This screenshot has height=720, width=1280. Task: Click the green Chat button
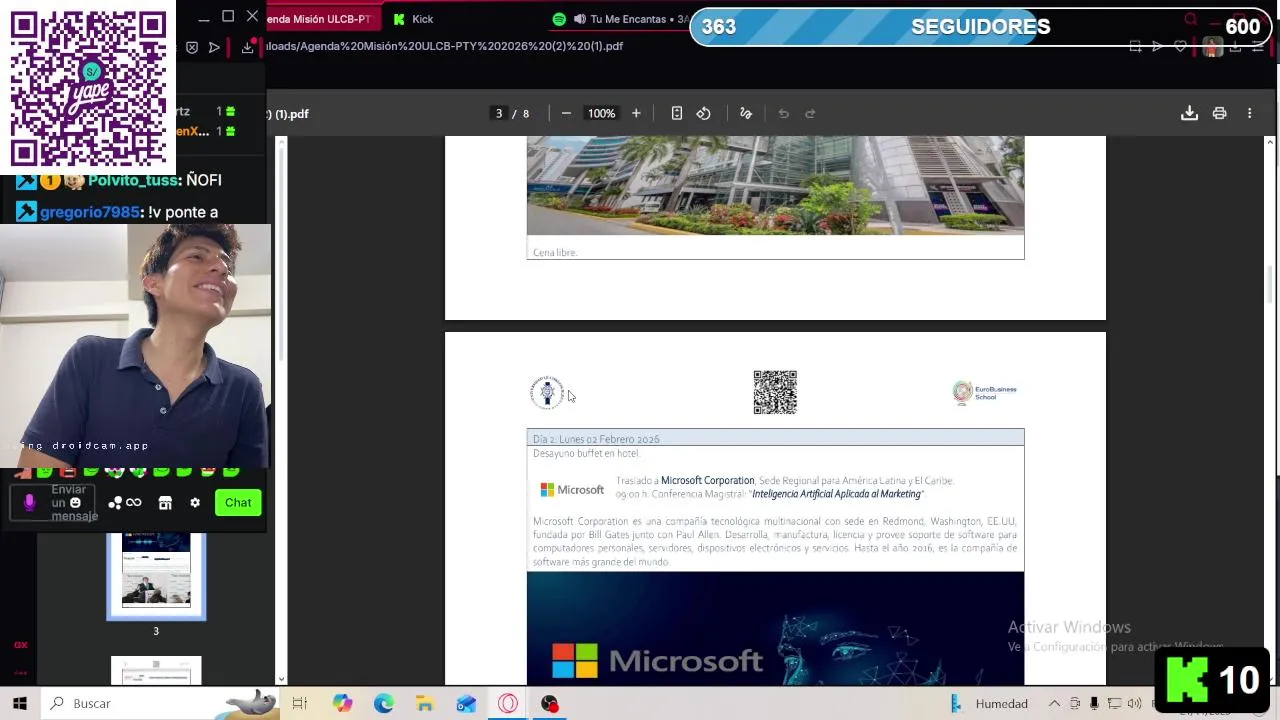(x=238, y=503)
